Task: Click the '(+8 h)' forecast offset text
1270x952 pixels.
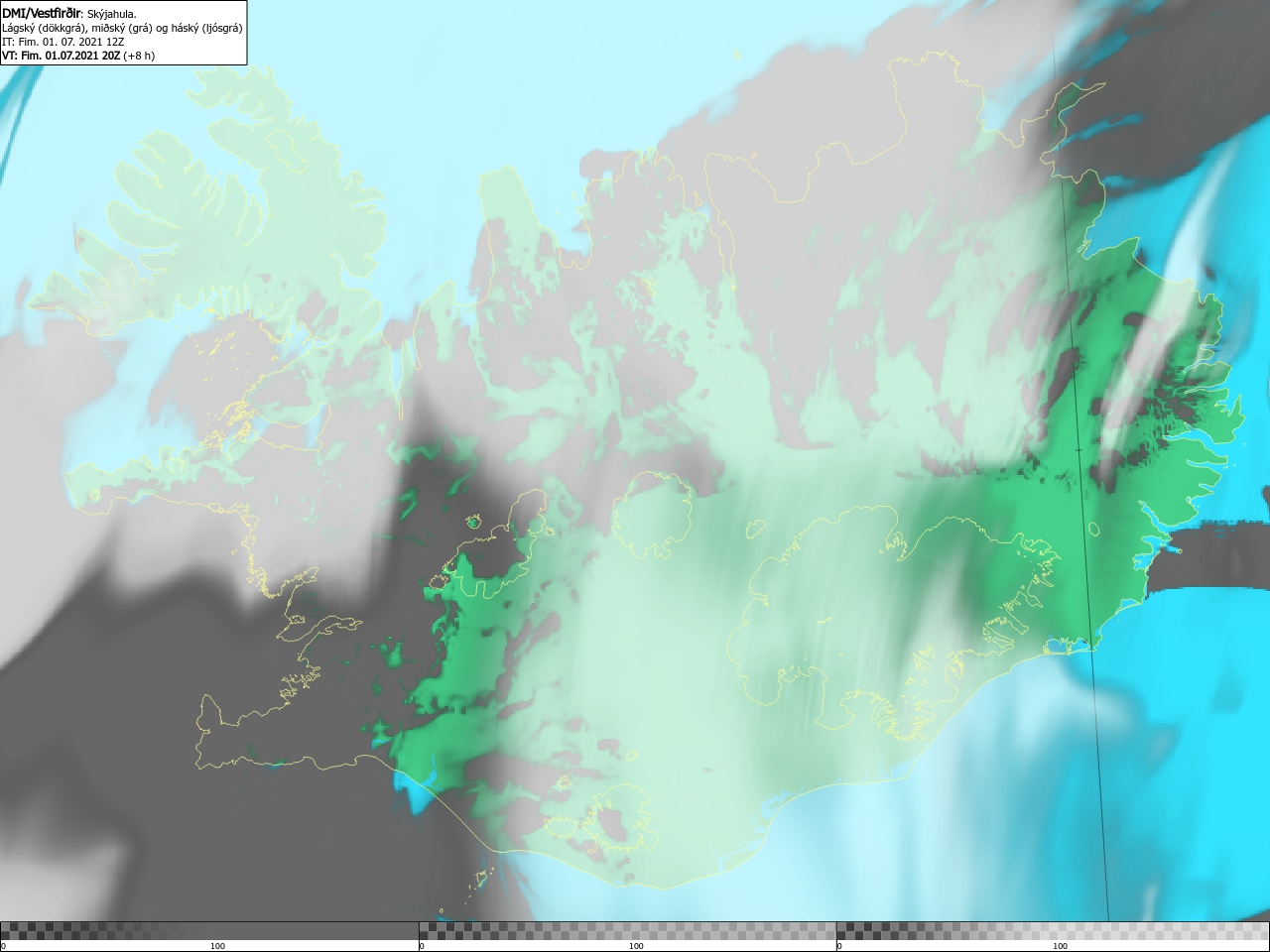Action: pos(139,56)
